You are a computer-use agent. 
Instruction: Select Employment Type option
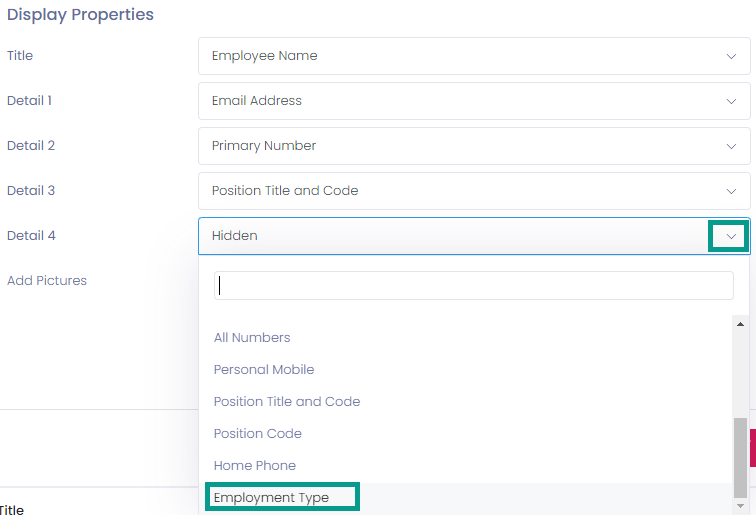(271, 497)
